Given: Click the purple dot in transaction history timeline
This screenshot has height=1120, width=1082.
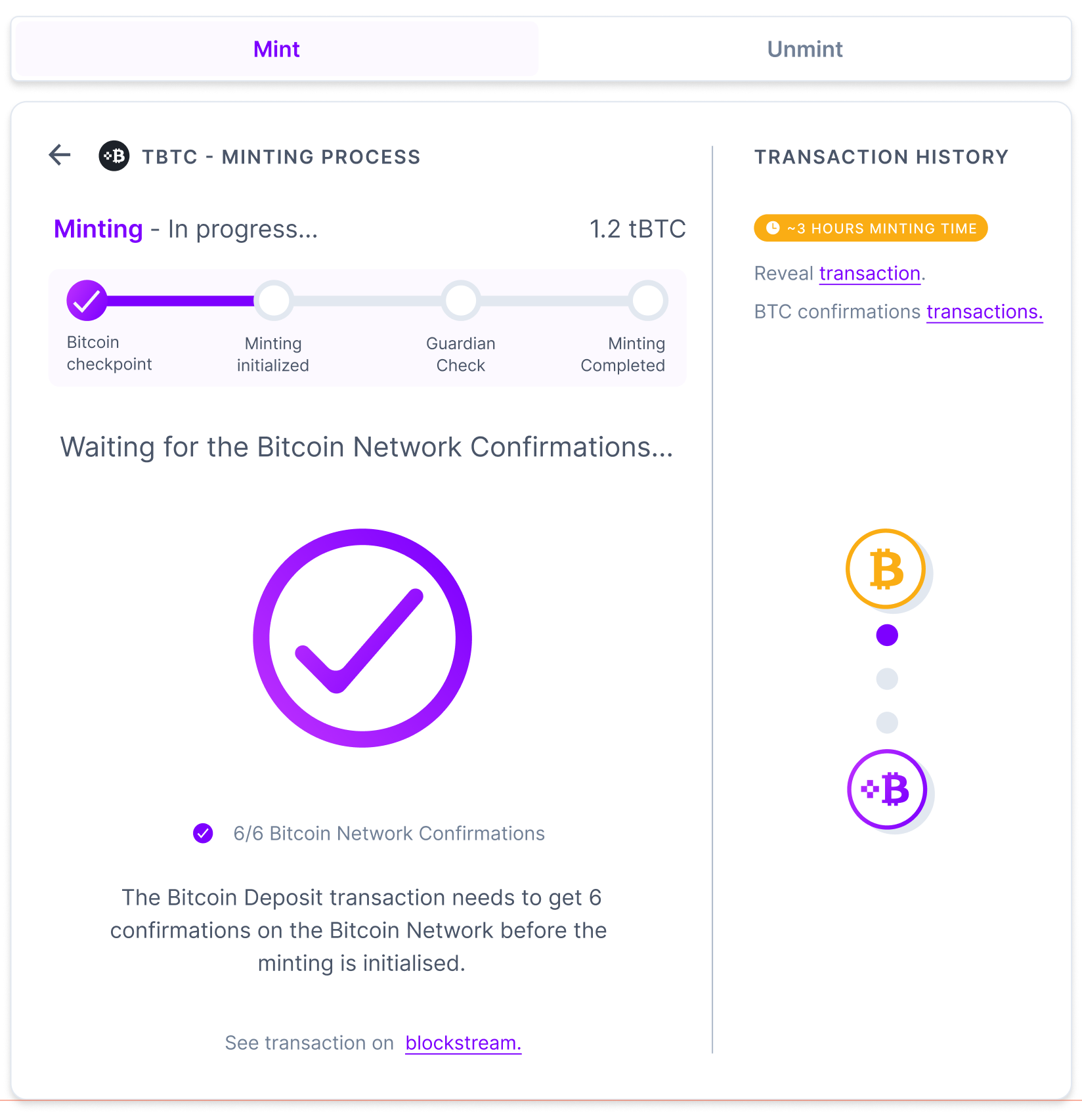Looking at the screenshot, I should (887, 635).
